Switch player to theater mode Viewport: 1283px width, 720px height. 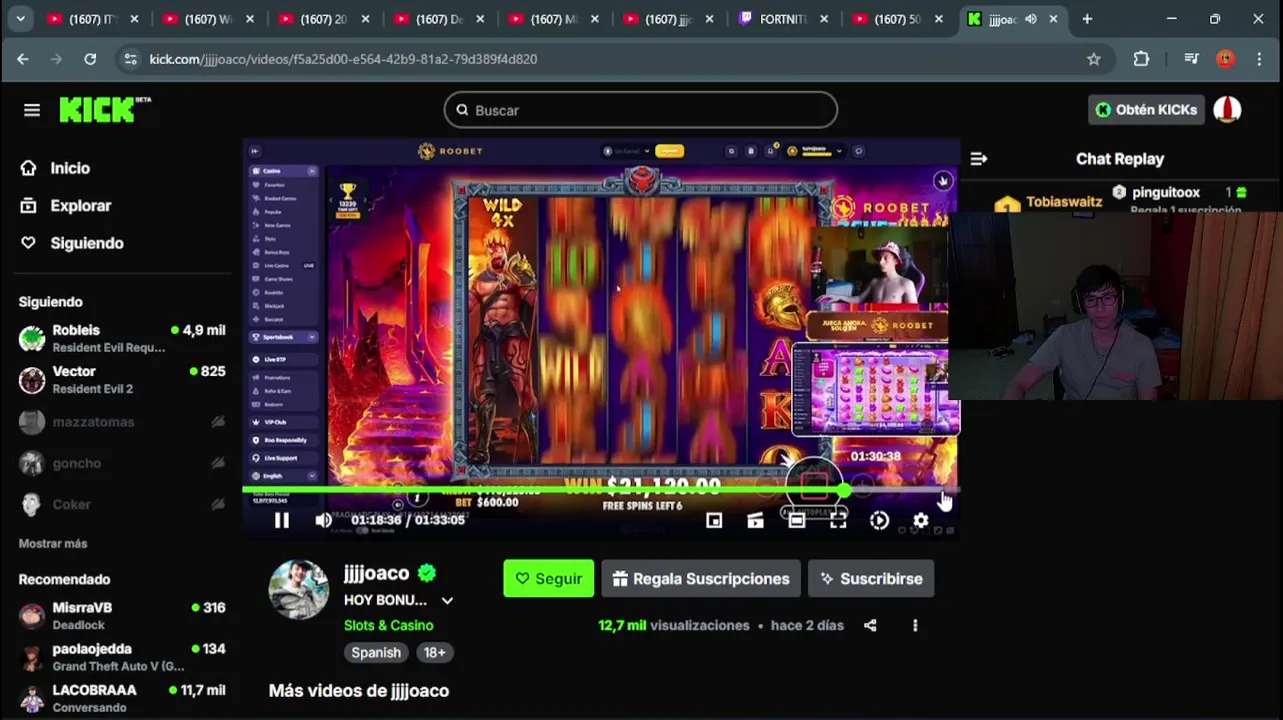pyautogui.click(x=796, y=520)
